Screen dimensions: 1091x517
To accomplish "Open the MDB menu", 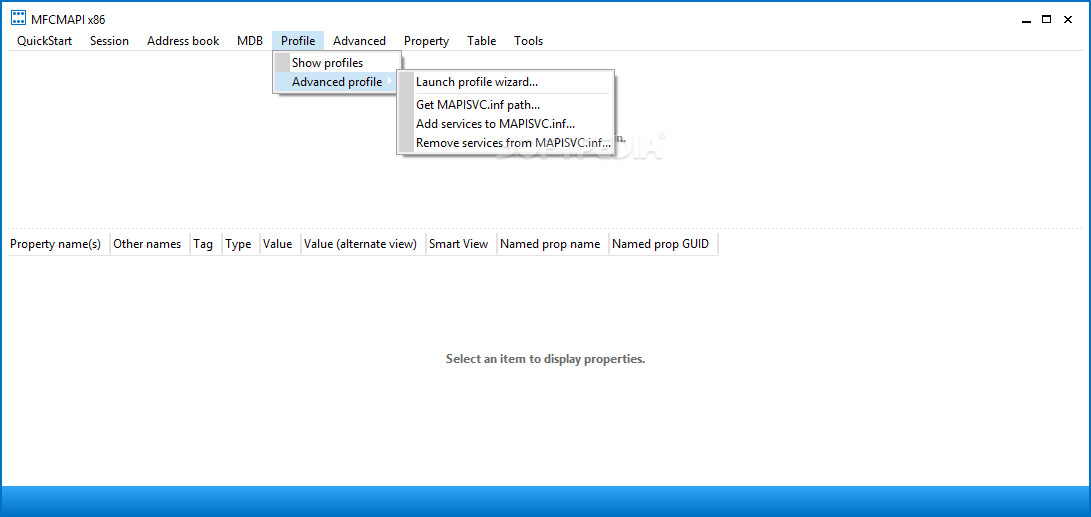I will pyautogui.click(x=250, y=41).
